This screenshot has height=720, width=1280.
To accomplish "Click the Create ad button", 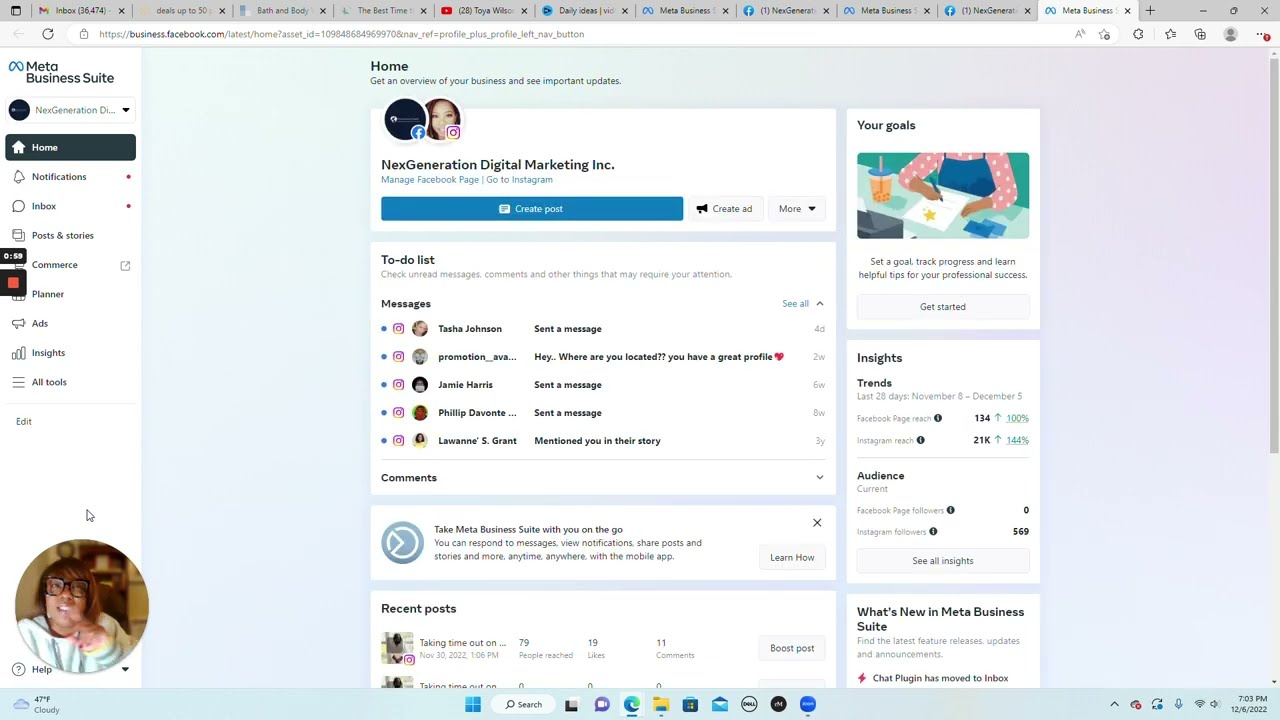I will (724, 209).
